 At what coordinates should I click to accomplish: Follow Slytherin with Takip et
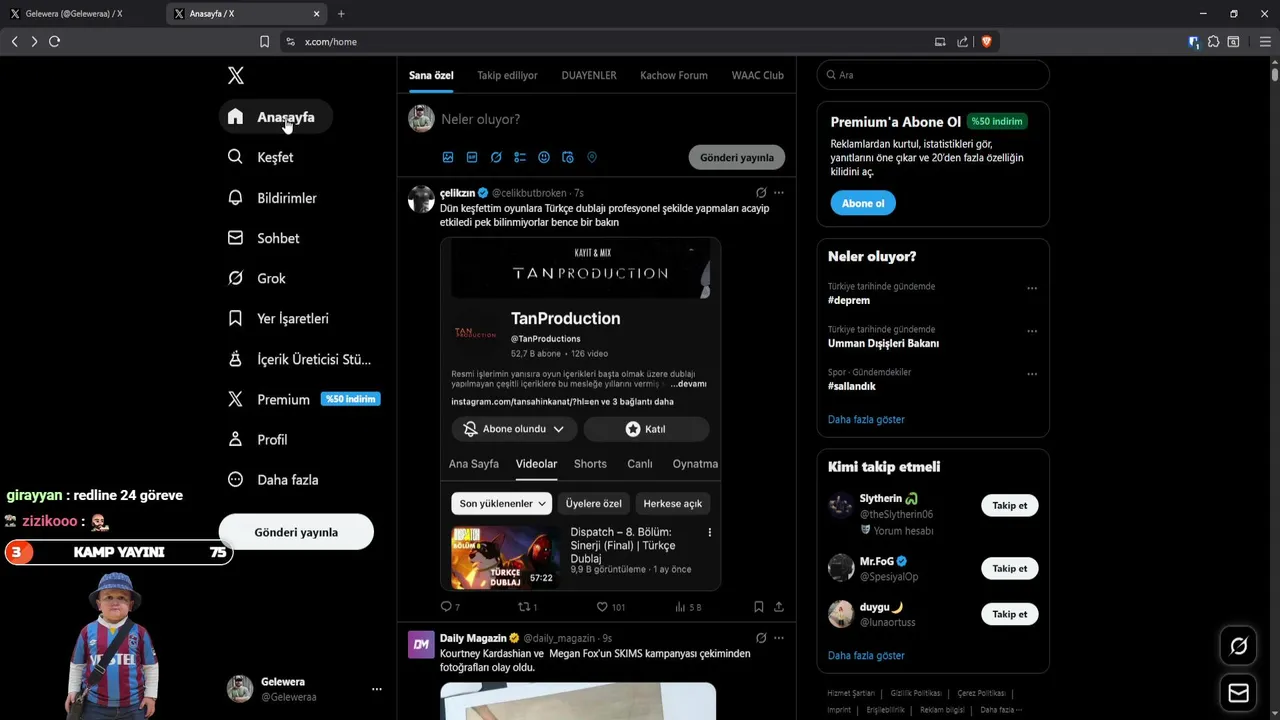pyautogui.click(x=1009, y=505)
